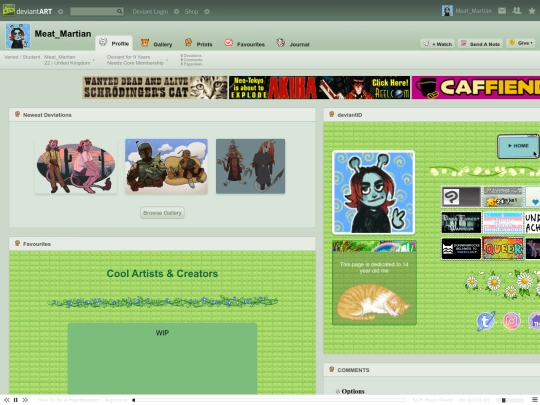Screen dimensions: 540x405
Task: Click the small user avatar in top bar
Action: click(447, 11)
